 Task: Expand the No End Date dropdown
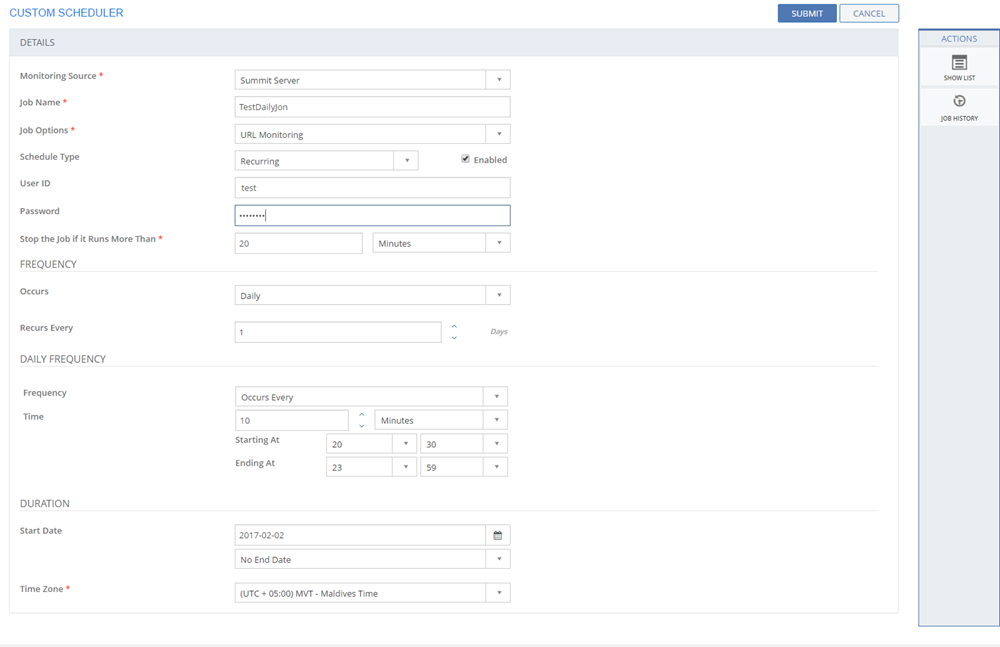[498, 559]
